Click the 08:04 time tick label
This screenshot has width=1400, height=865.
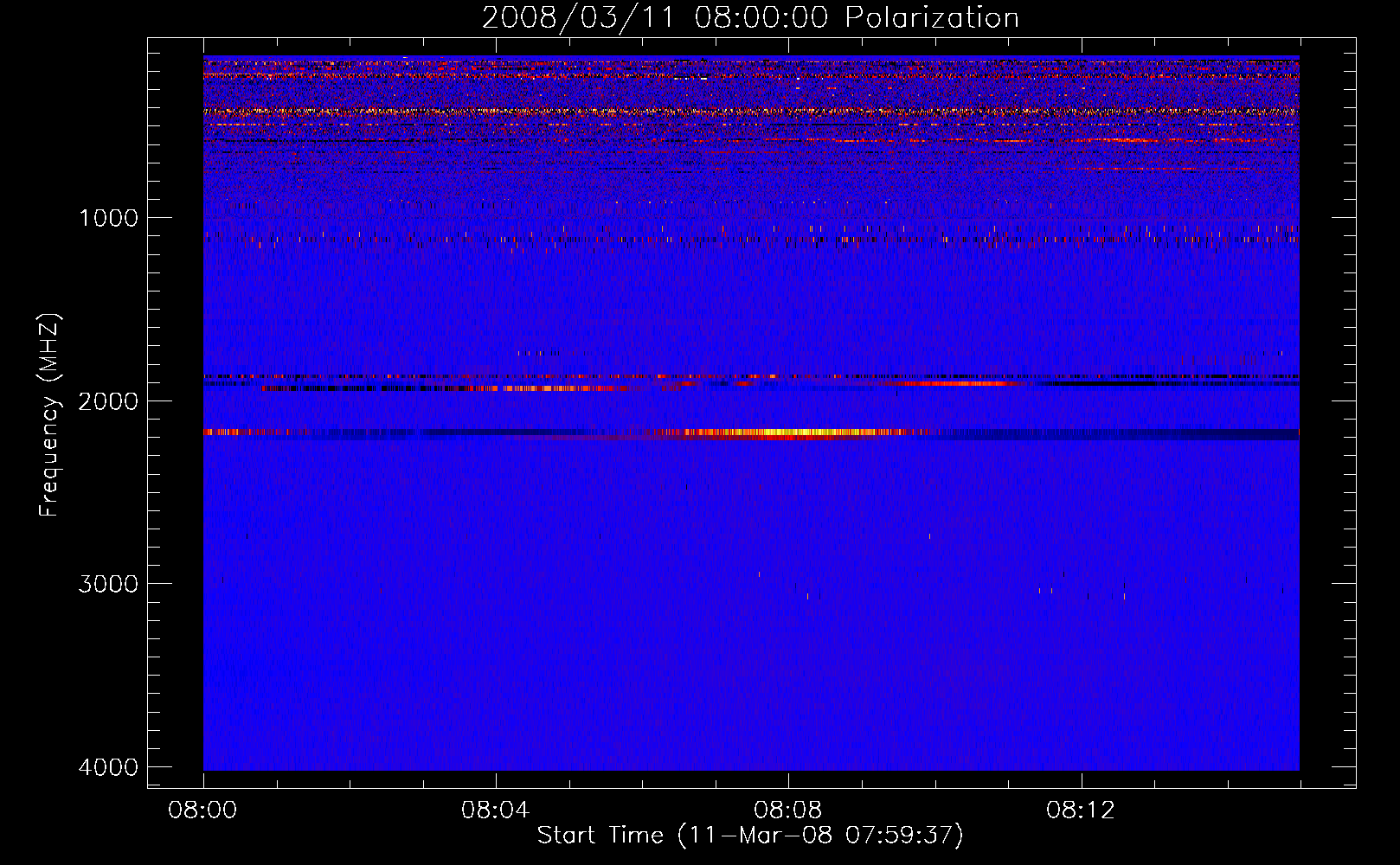pyautogui.click(x=495, y=811)
